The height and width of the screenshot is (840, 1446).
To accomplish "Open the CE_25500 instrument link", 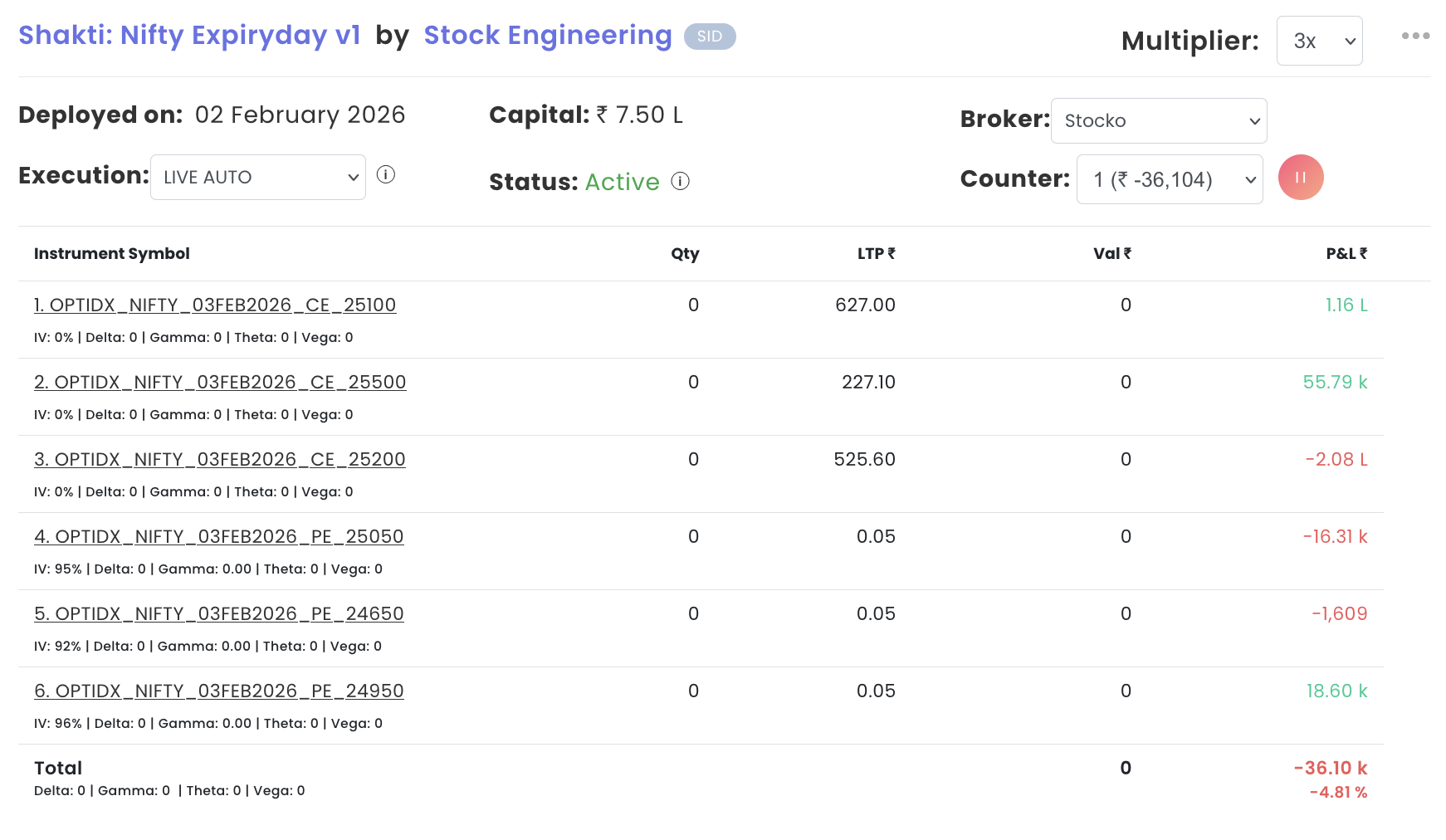I will [220, 383].
